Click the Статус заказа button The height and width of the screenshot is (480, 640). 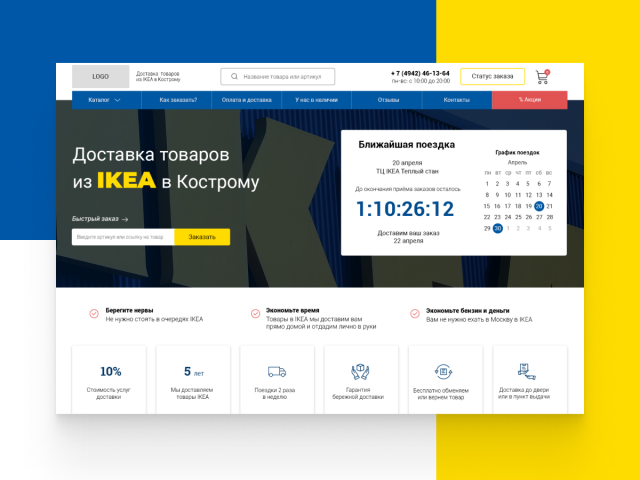point(492,76)
